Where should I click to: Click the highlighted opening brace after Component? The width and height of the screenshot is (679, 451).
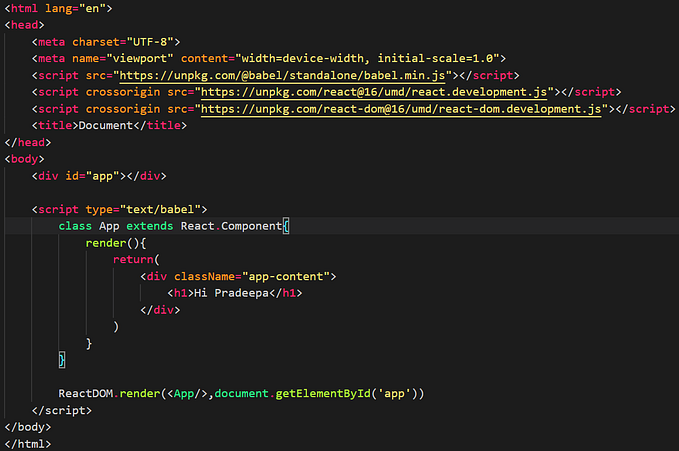point(286,226)
